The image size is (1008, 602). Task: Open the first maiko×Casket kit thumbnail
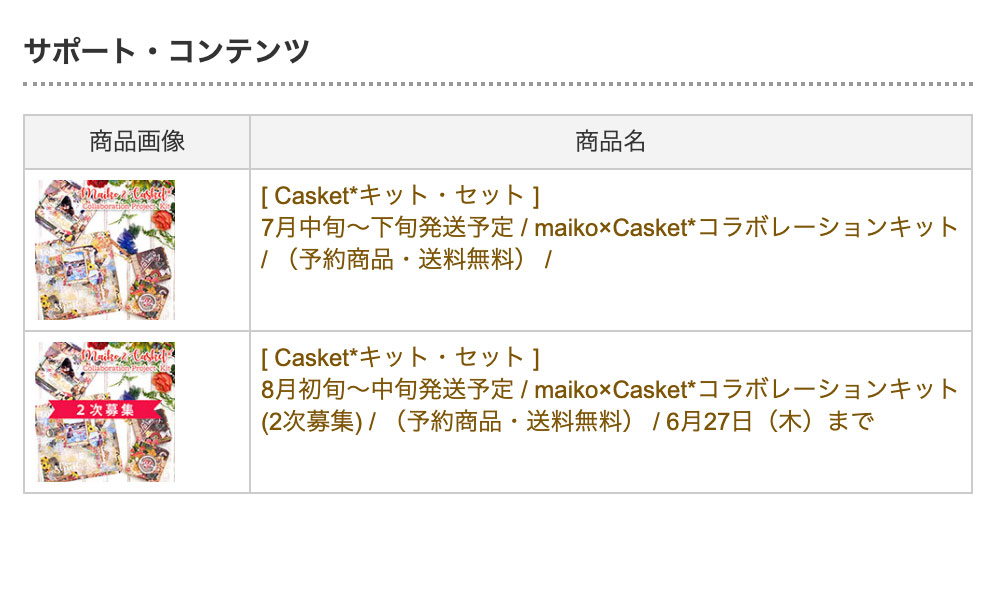coord(107,250)
